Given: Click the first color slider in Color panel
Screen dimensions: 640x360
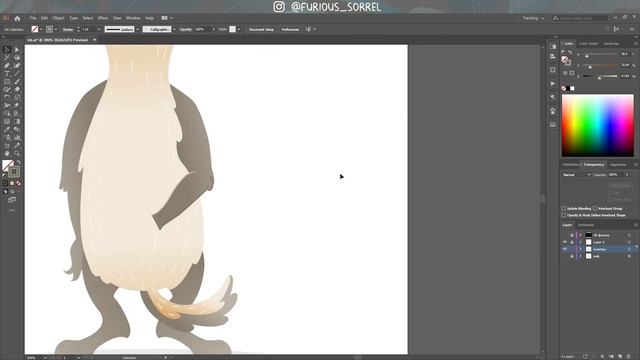Looking at the screenshot, I should [600, 54].
